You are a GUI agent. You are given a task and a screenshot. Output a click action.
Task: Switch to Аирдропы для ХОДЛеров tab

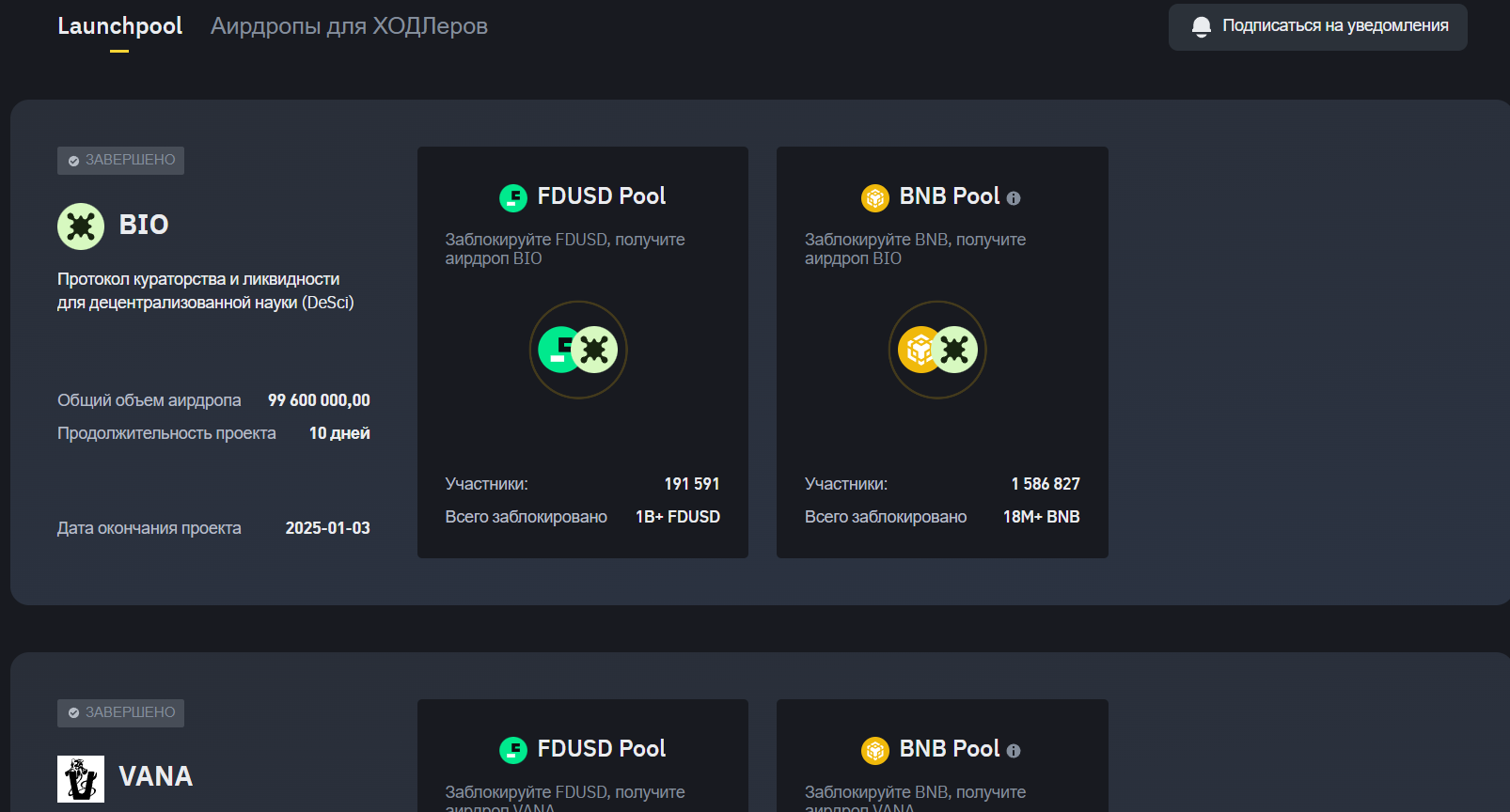(349, 26)
